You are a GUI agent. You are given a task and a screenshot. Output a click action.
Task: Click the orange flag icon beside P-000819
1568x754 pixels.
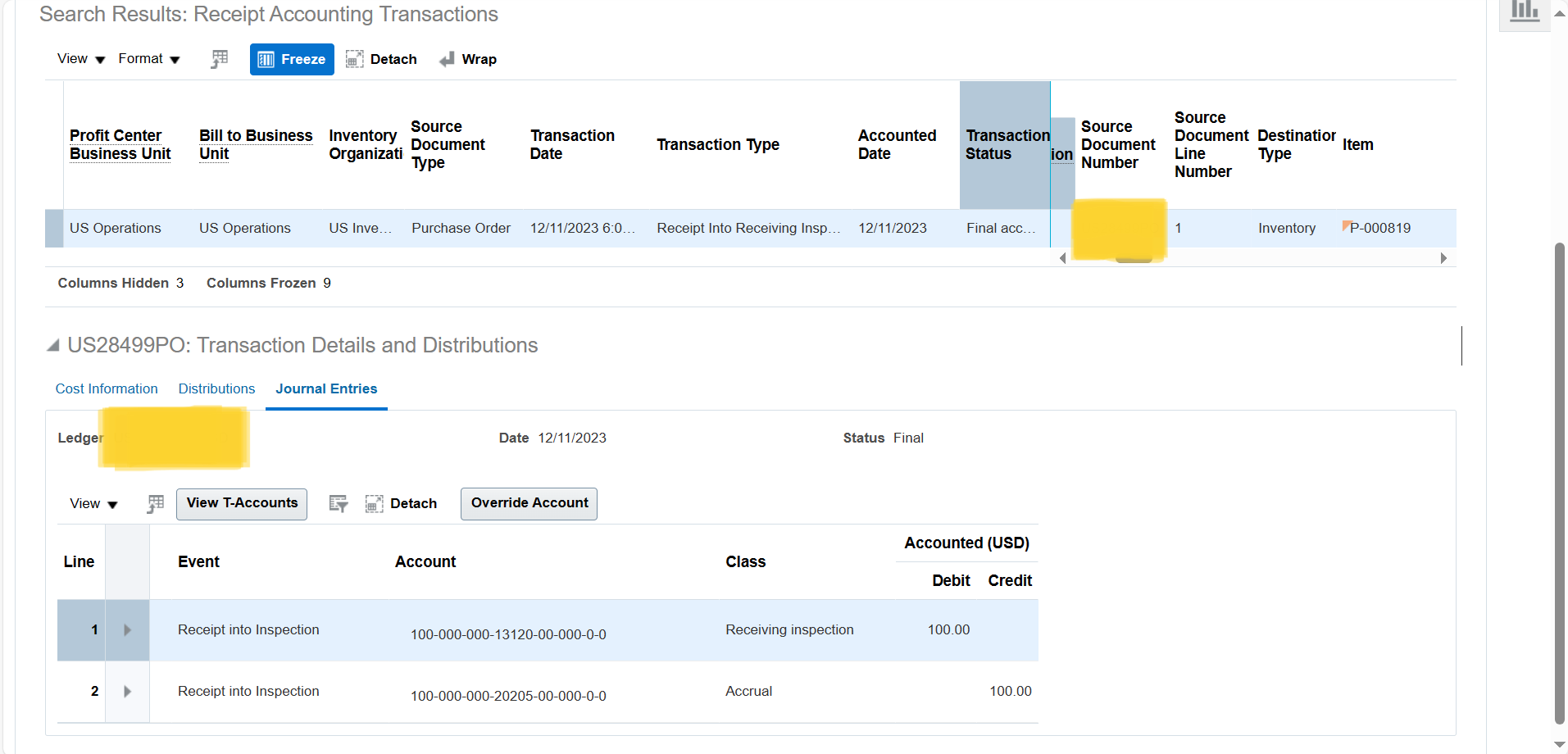coord(1345,223)
